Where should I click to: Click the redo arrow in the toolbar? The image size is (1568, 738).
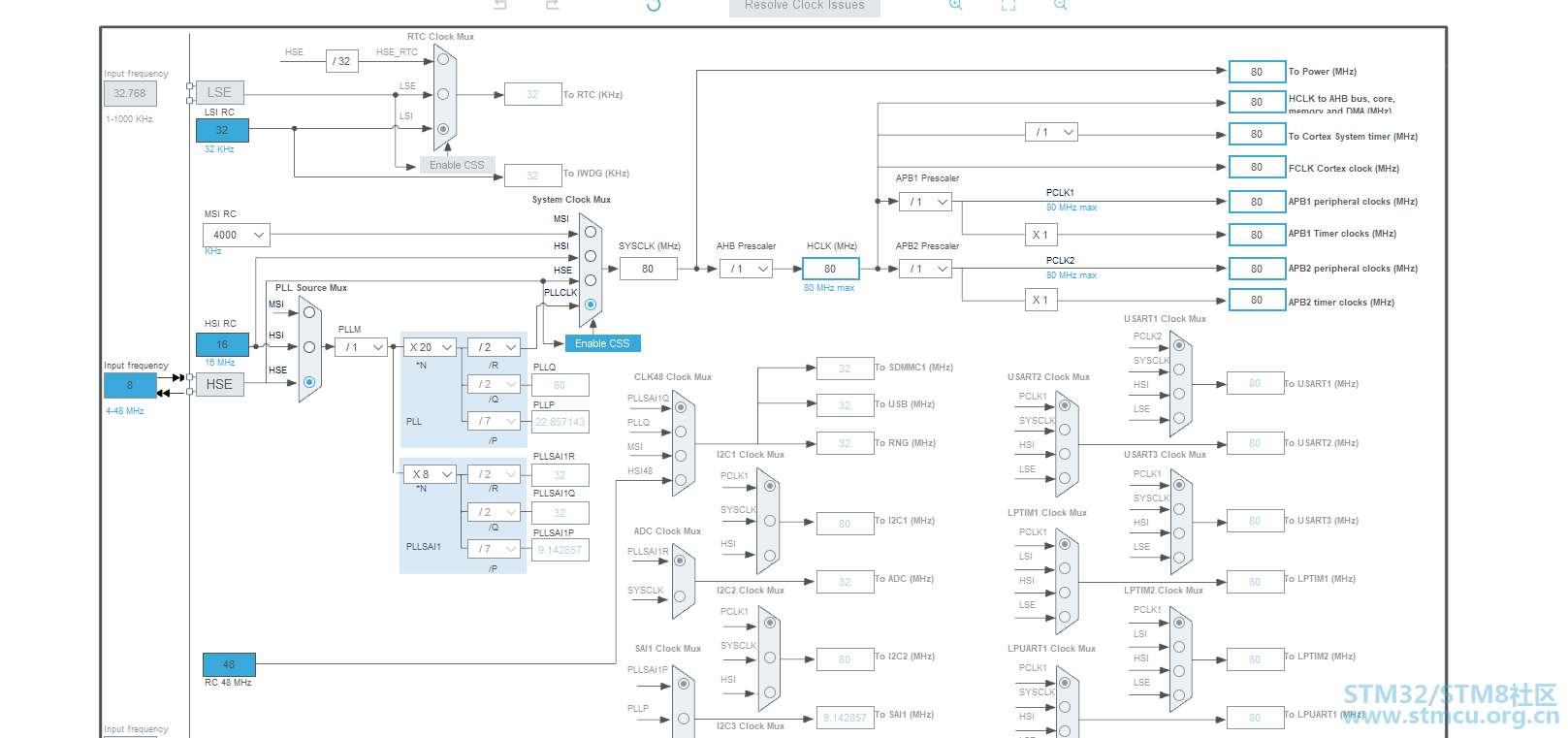tap(553, 5)
